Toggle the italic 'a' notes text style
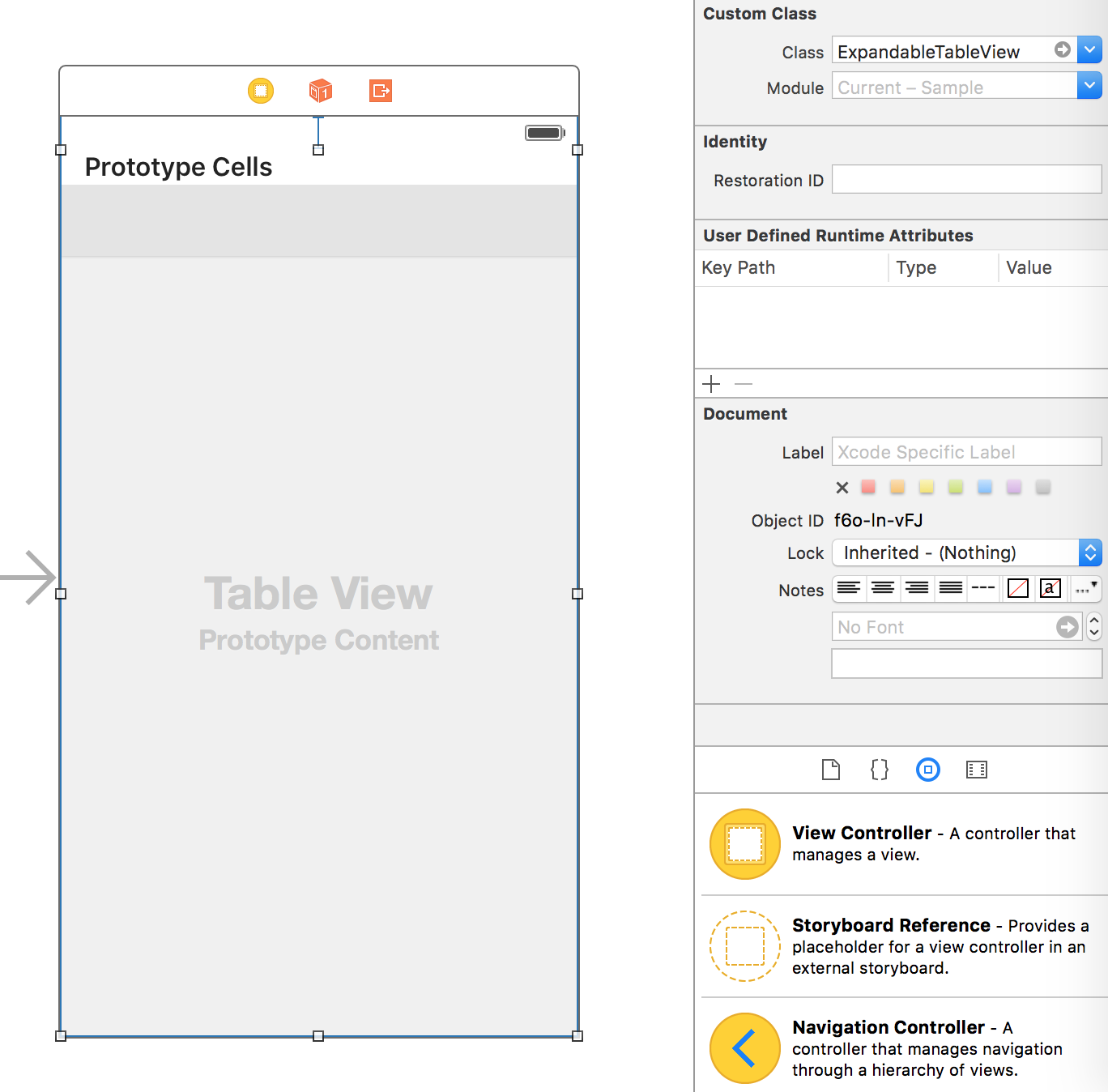Screen dimensions: 1108x1092 tap(1050, 589)
